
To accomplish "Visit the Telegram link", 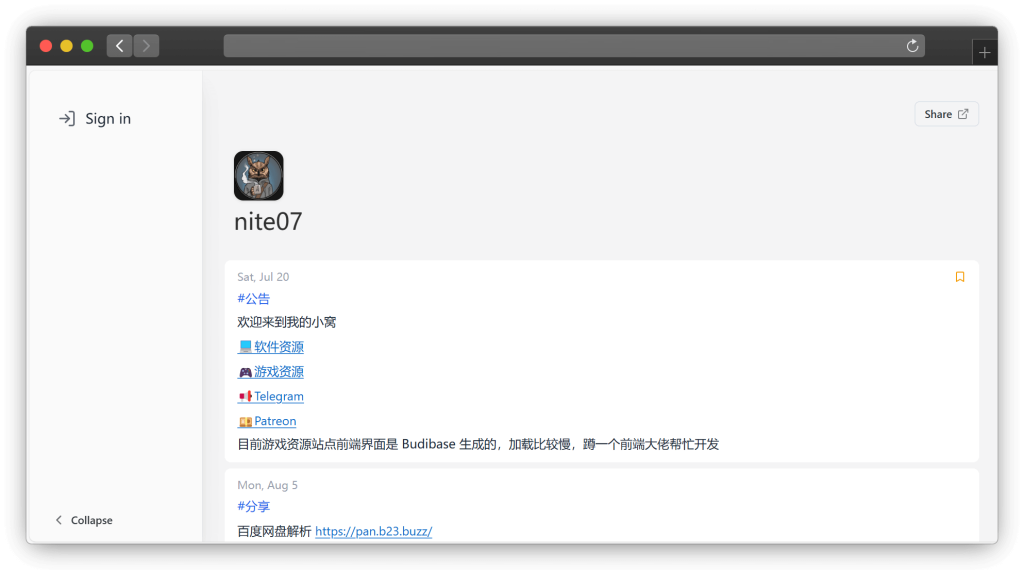I will (278, 397).
